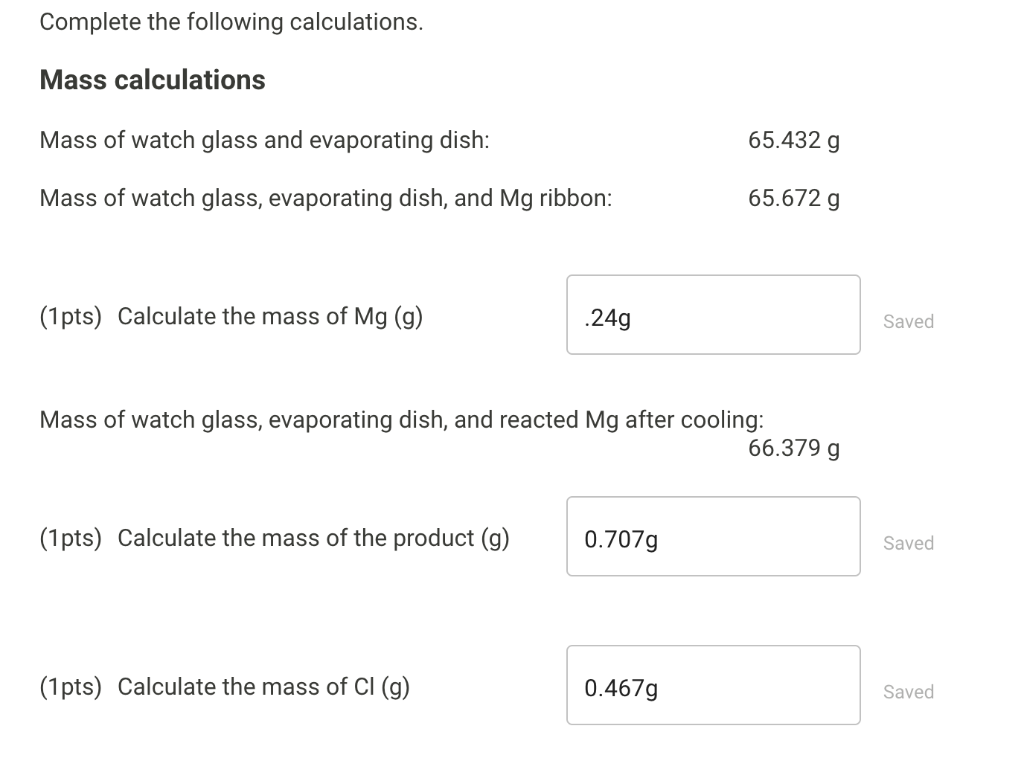This screenshot has width=1024, height=781.
Task: Click the Saved label beside the product answer
Action: click(x=908, y=543)
